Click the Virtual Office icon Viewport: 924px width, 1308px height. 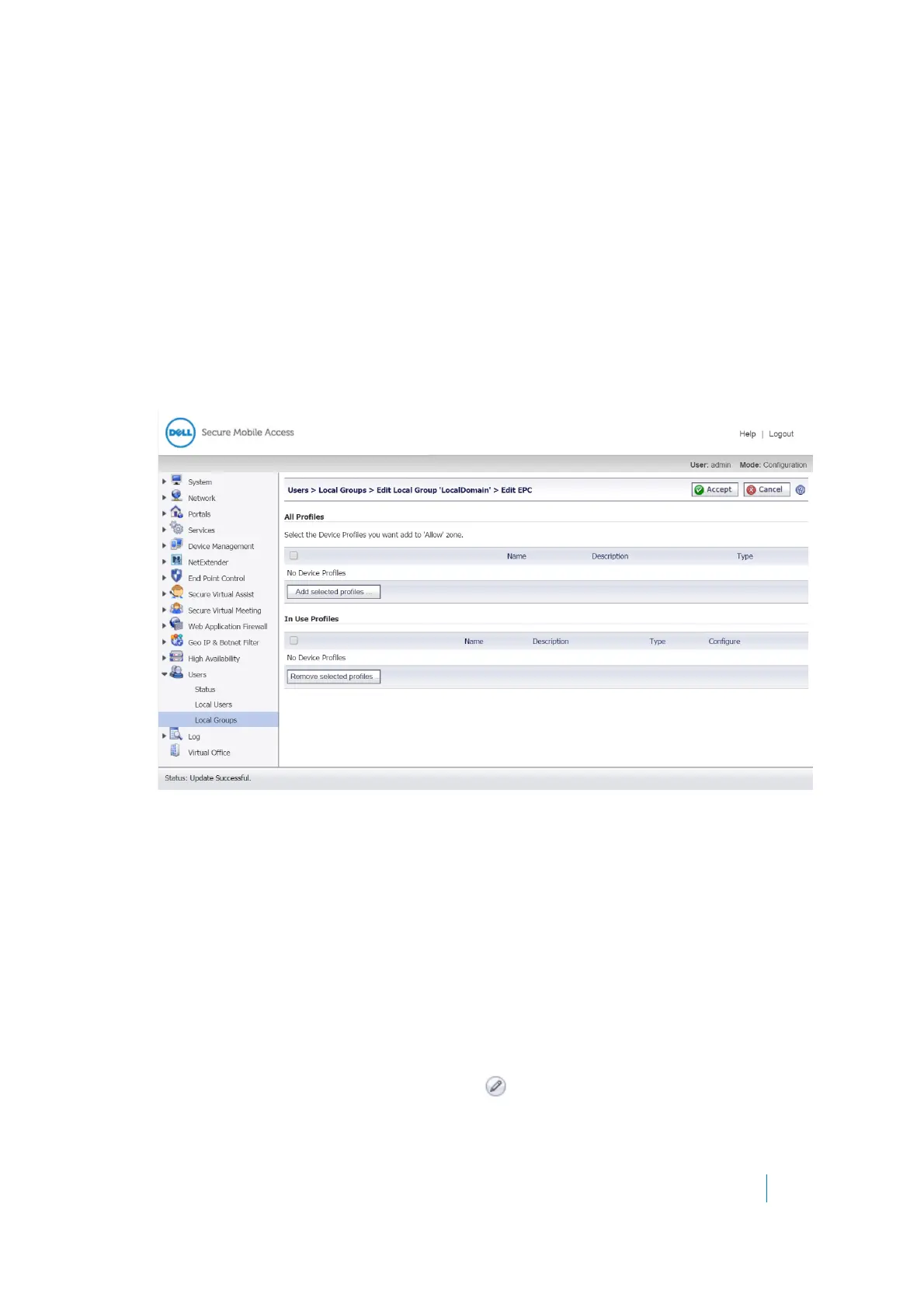tap(175, 751)
